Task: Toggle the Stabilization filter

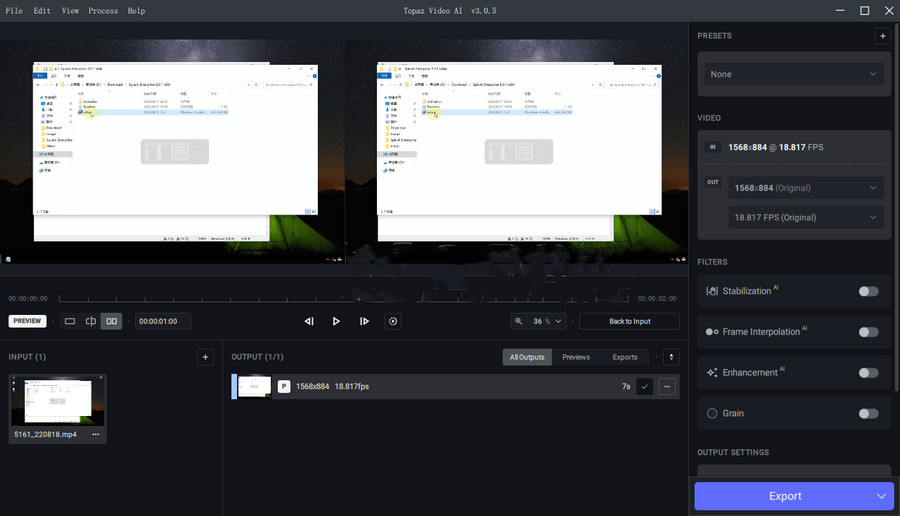Action: pyautogui.click(x=868, y=291)
